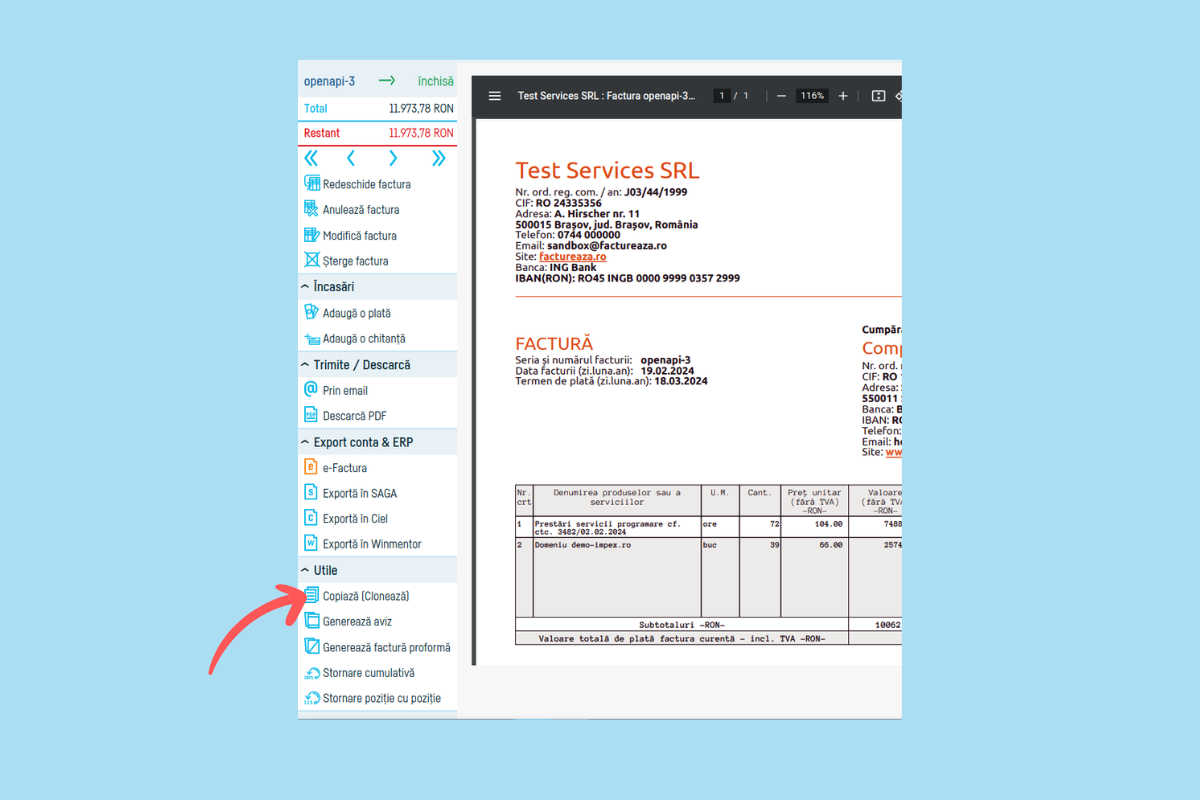Viewport: 1200px width, 800px height.
Task: Click the PDF page number field
Action: (x=721, y=96)
